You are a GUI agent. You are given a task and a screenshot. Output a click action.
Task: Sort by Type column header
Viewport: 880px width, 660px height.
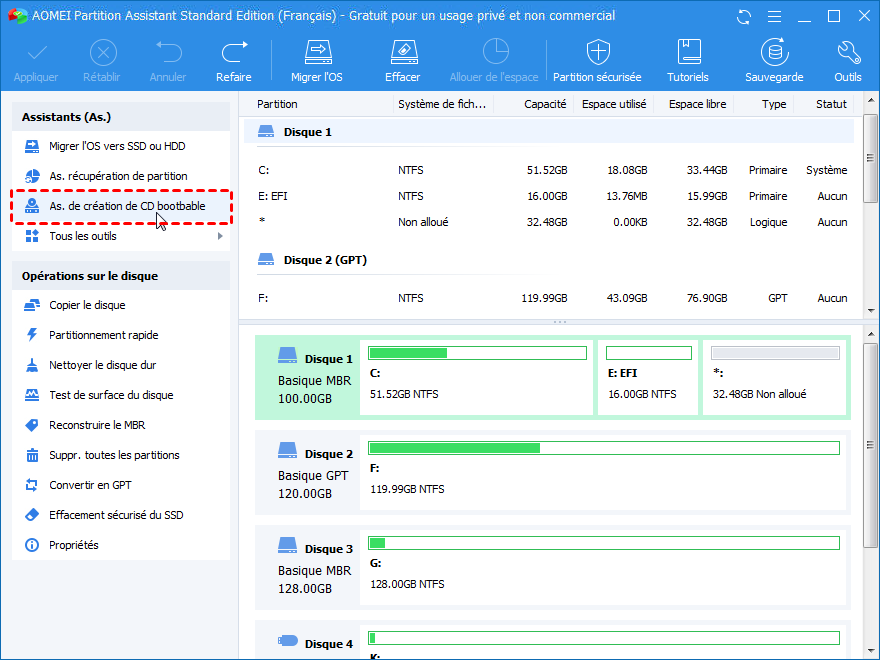(774, 104)
